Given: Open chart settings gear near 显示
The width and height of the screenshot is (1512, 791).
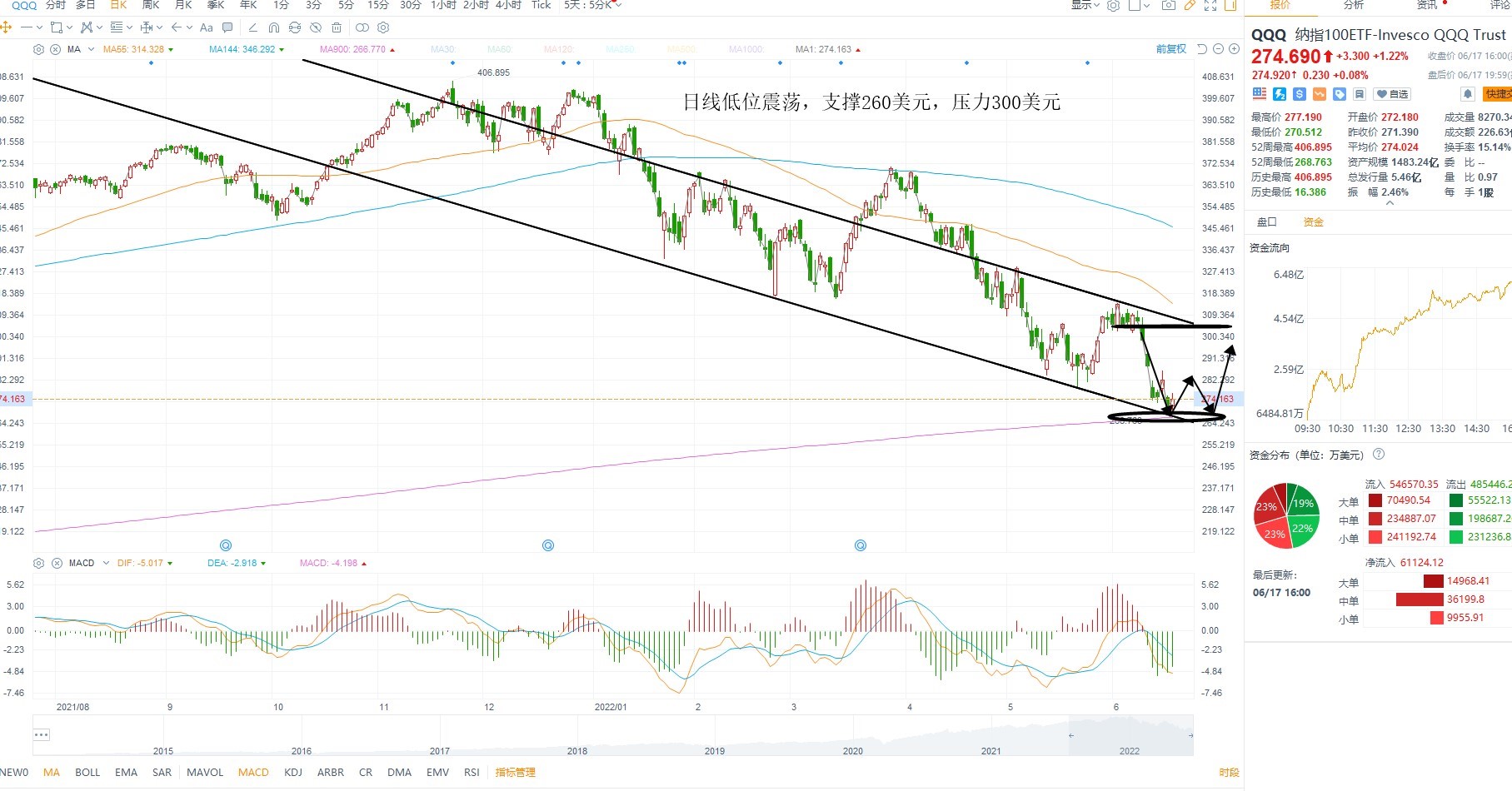Looking at the screenshot, I should click(x=1113, y=5).
